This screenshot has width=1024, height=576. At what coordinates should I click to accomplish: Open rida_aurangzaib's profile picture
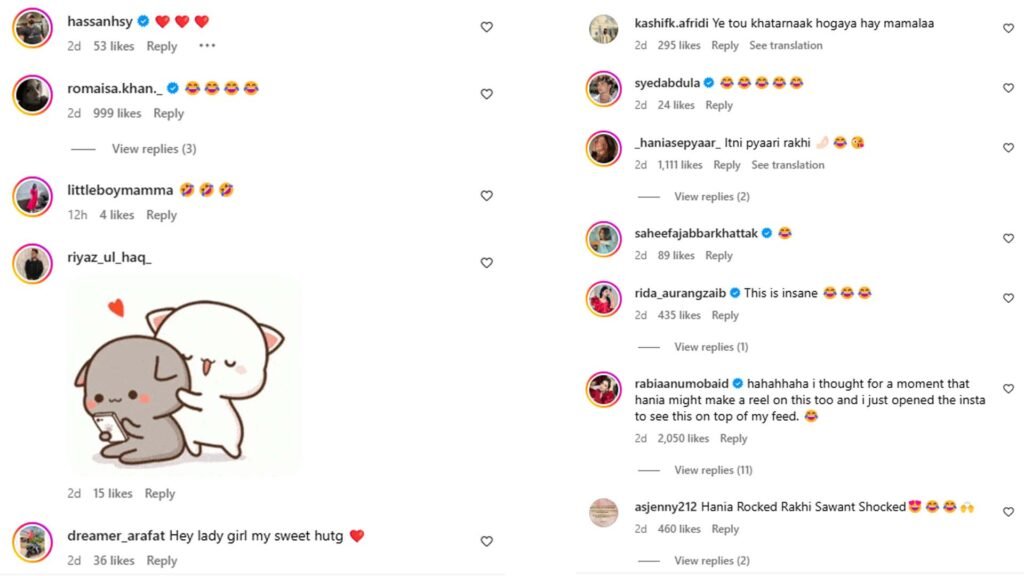point(604,299)
